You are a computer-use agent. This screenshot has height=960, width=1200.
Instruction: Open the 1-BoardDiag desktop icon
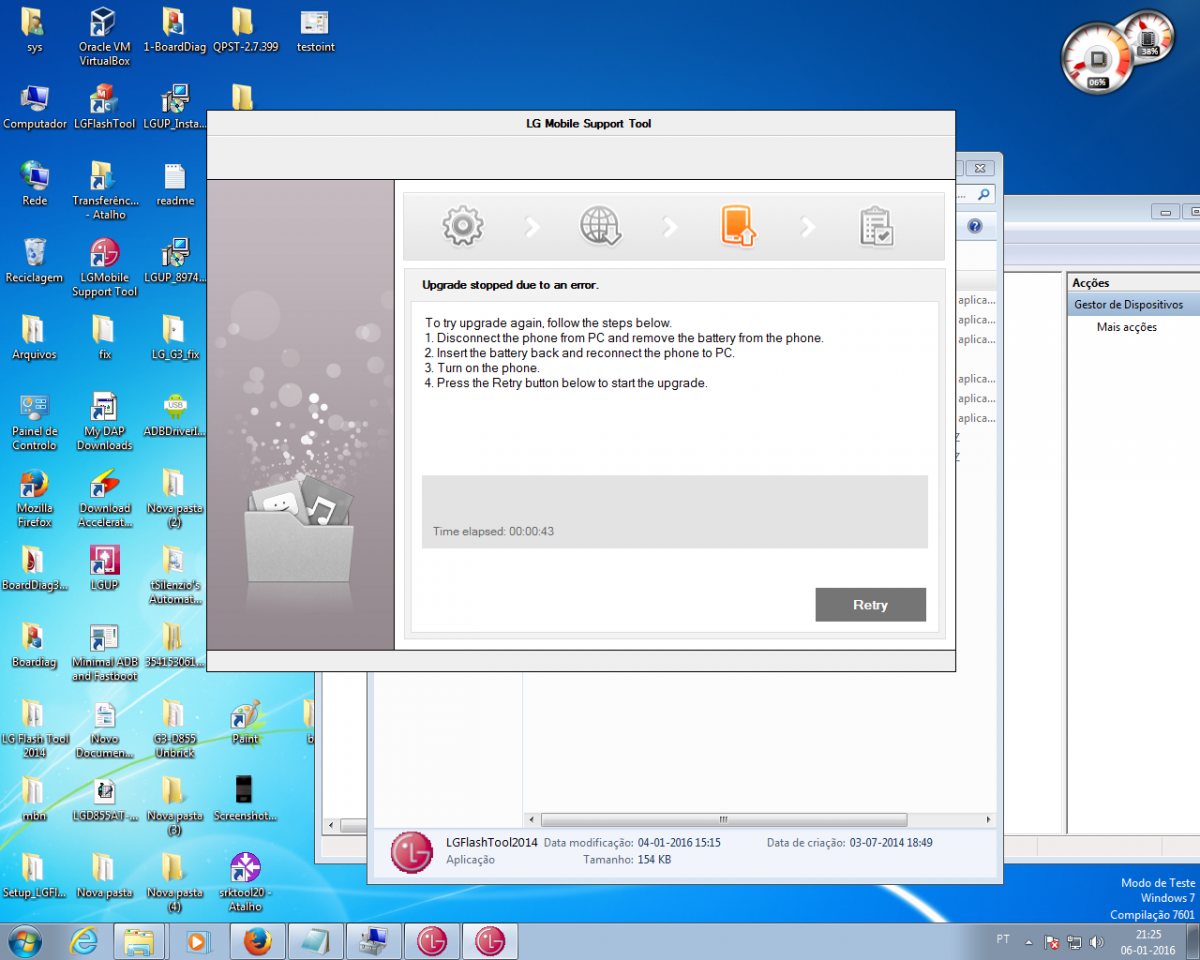click(x=174, y=30)
